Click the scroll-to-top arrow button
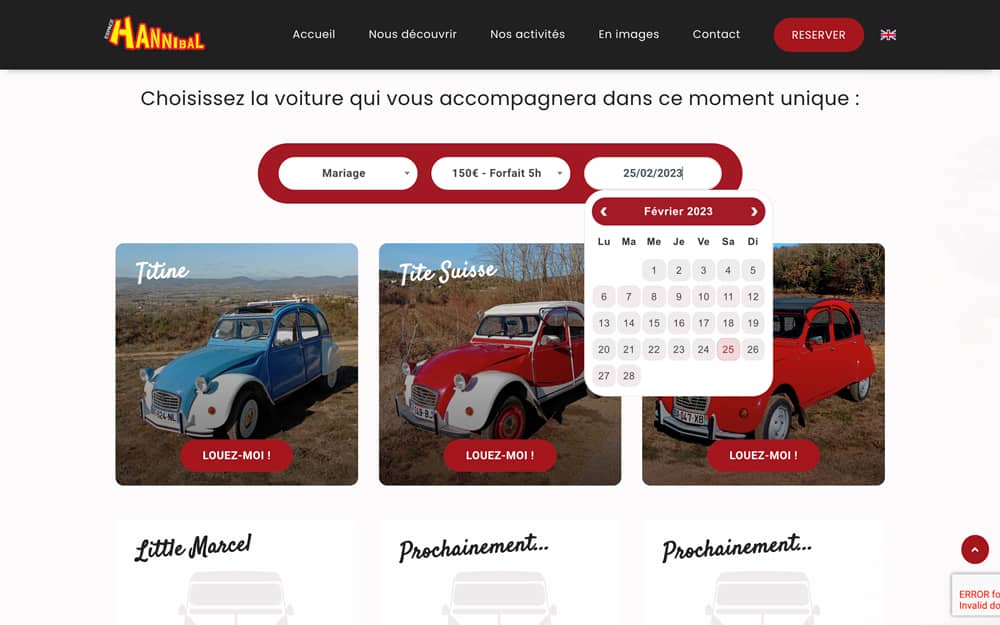Screen dimensions: 1000x625 pos(974,549)
